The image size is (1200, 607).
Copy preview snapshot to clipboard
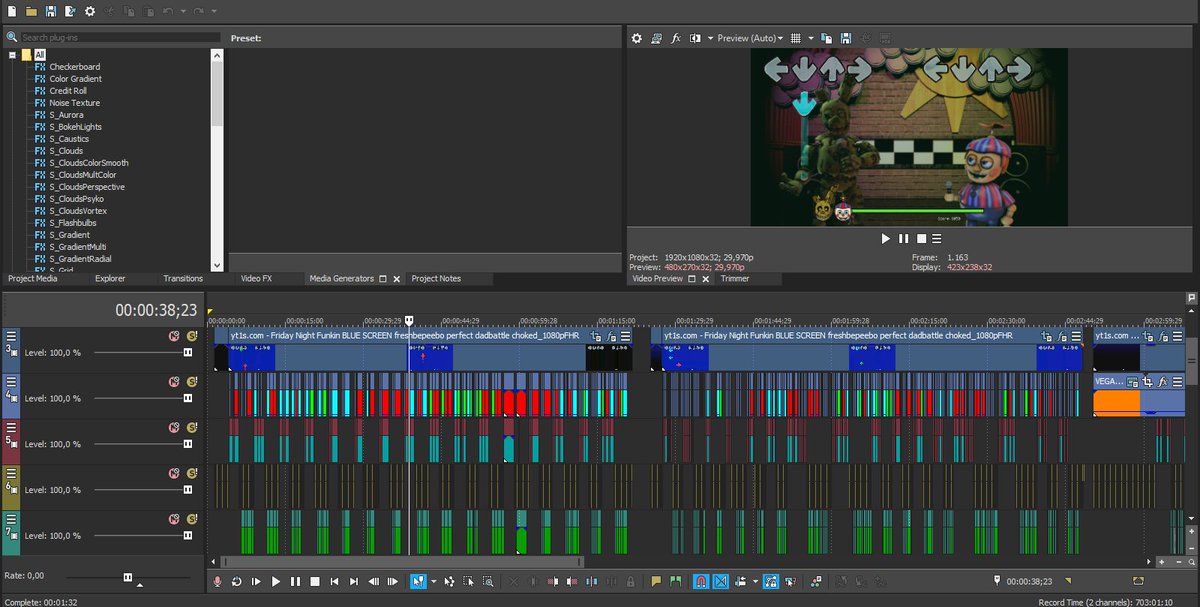click(x=828, y=38)
